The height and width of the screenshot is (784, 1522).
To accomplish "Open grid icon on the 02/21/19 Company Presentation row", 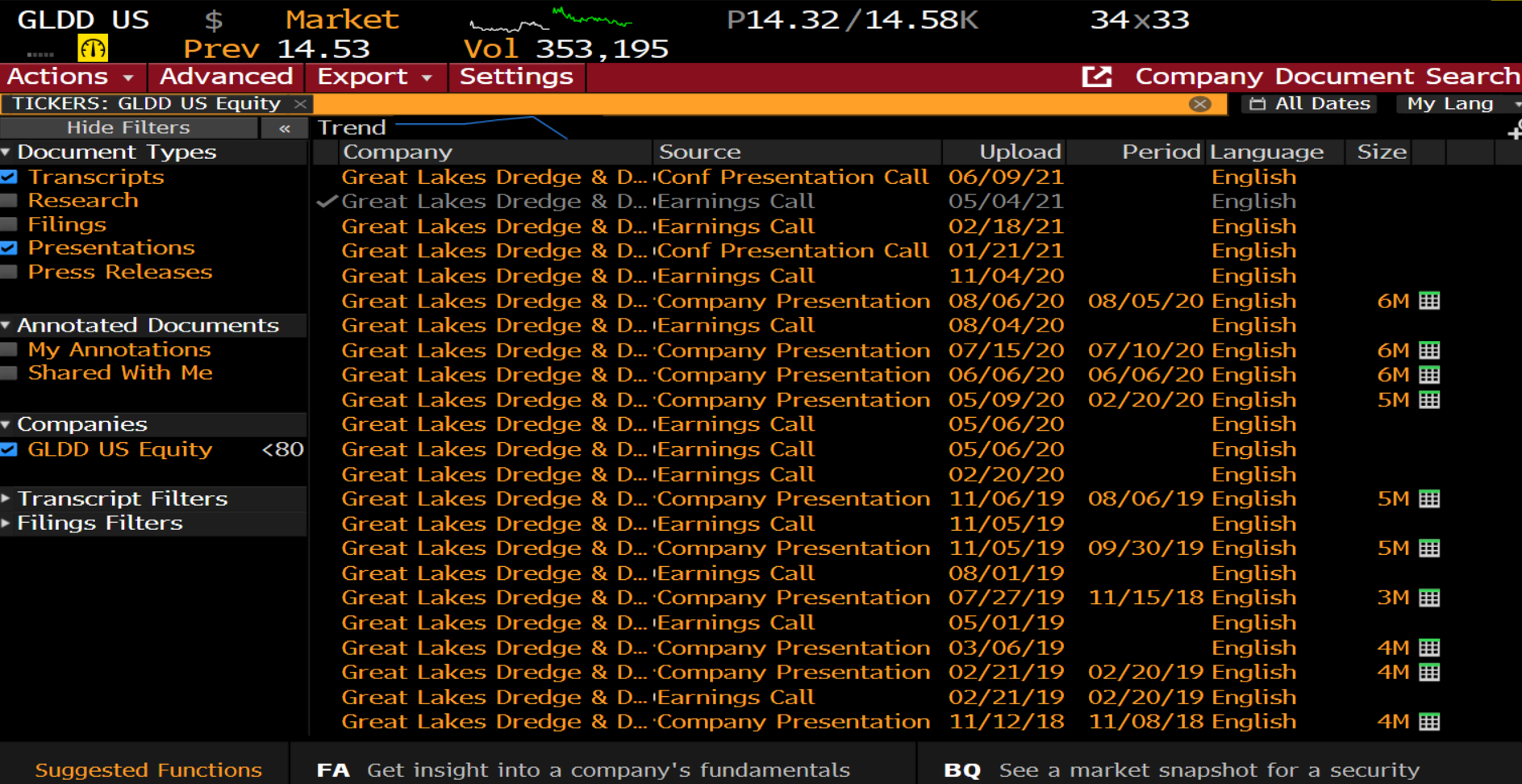I will [1429, 672].
